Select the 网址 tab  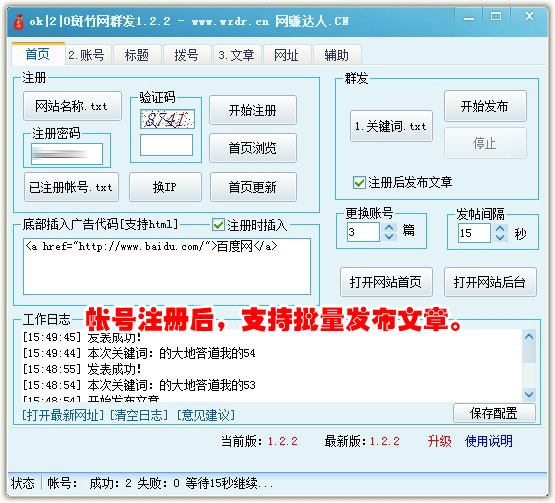(x=286, y=55)
